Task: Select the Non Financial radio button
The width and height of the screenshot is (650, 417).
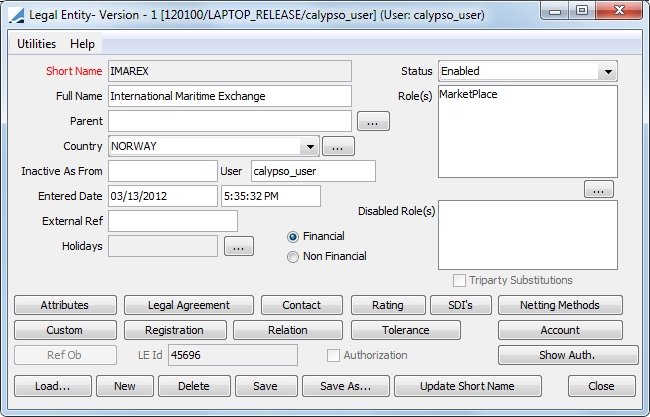Action: click(x=293, y=257)
